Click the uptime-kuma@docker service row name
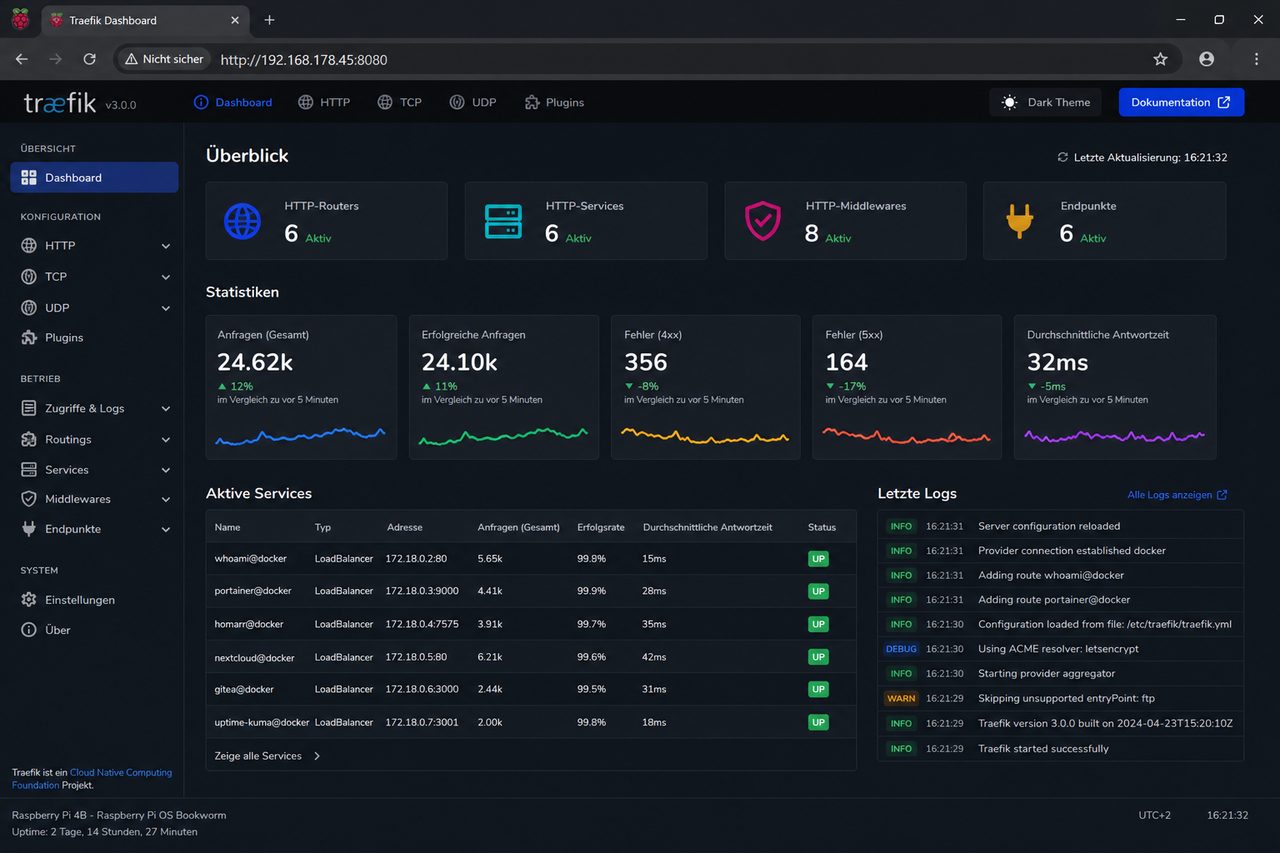Viewport: 1280px width, 853px height. (x=262, y=722)
